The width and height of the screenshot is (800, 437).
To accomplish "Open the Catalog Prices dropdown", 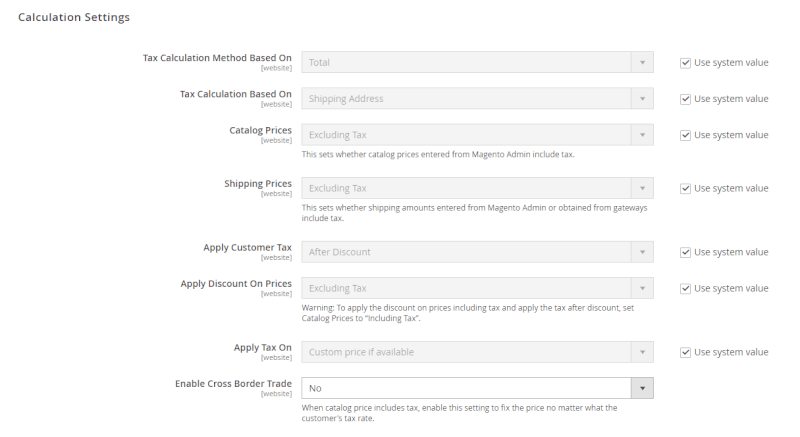I will click(477, 135).
